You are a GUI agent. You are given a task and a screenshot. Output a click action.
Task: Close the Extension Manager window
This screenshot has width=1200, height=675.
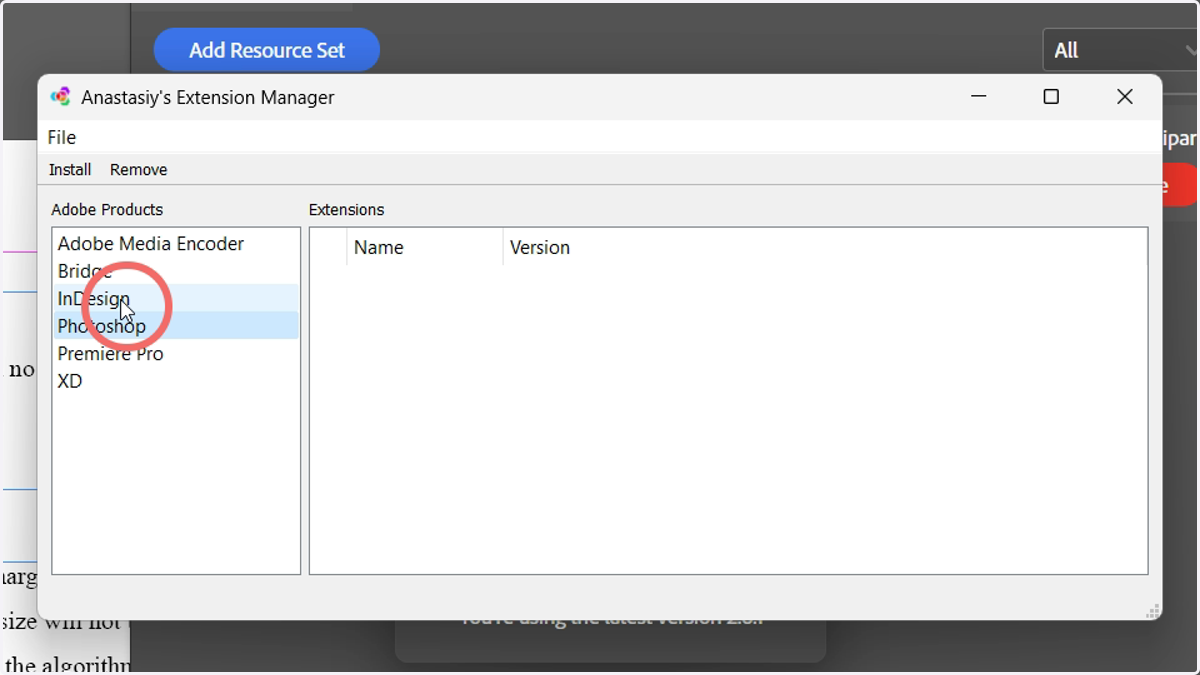(x=1125, y=97)
